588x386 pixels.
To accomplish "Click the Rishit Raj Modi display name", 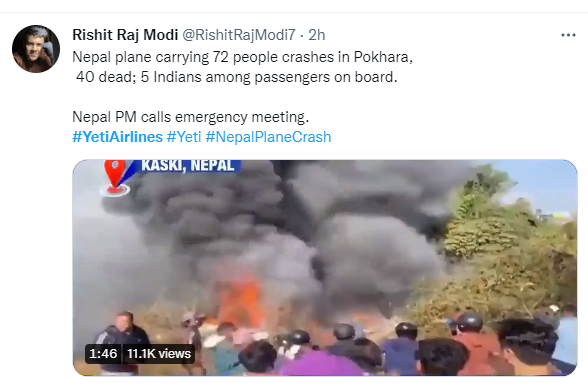I will coord(125,35).
